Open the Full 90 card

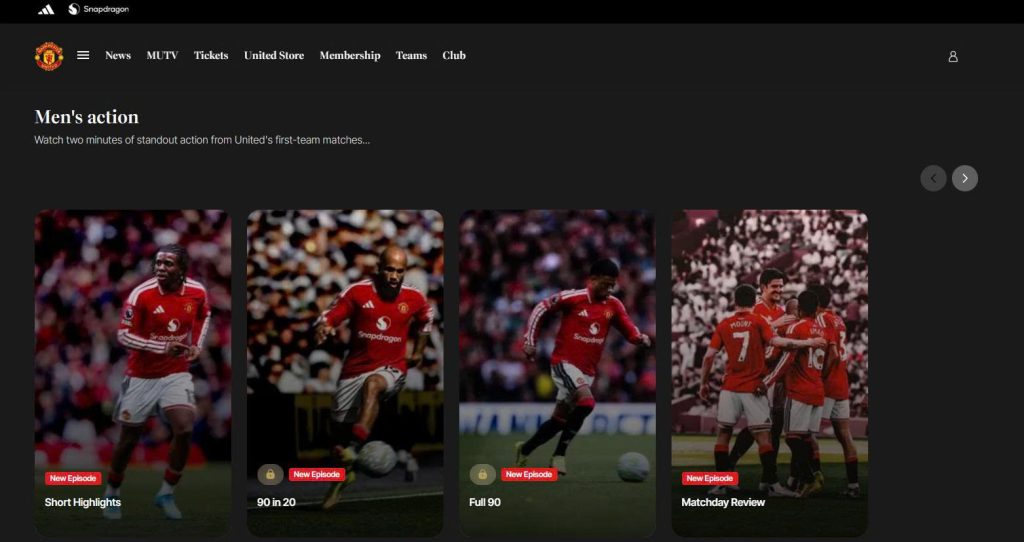tap(557, 373)
